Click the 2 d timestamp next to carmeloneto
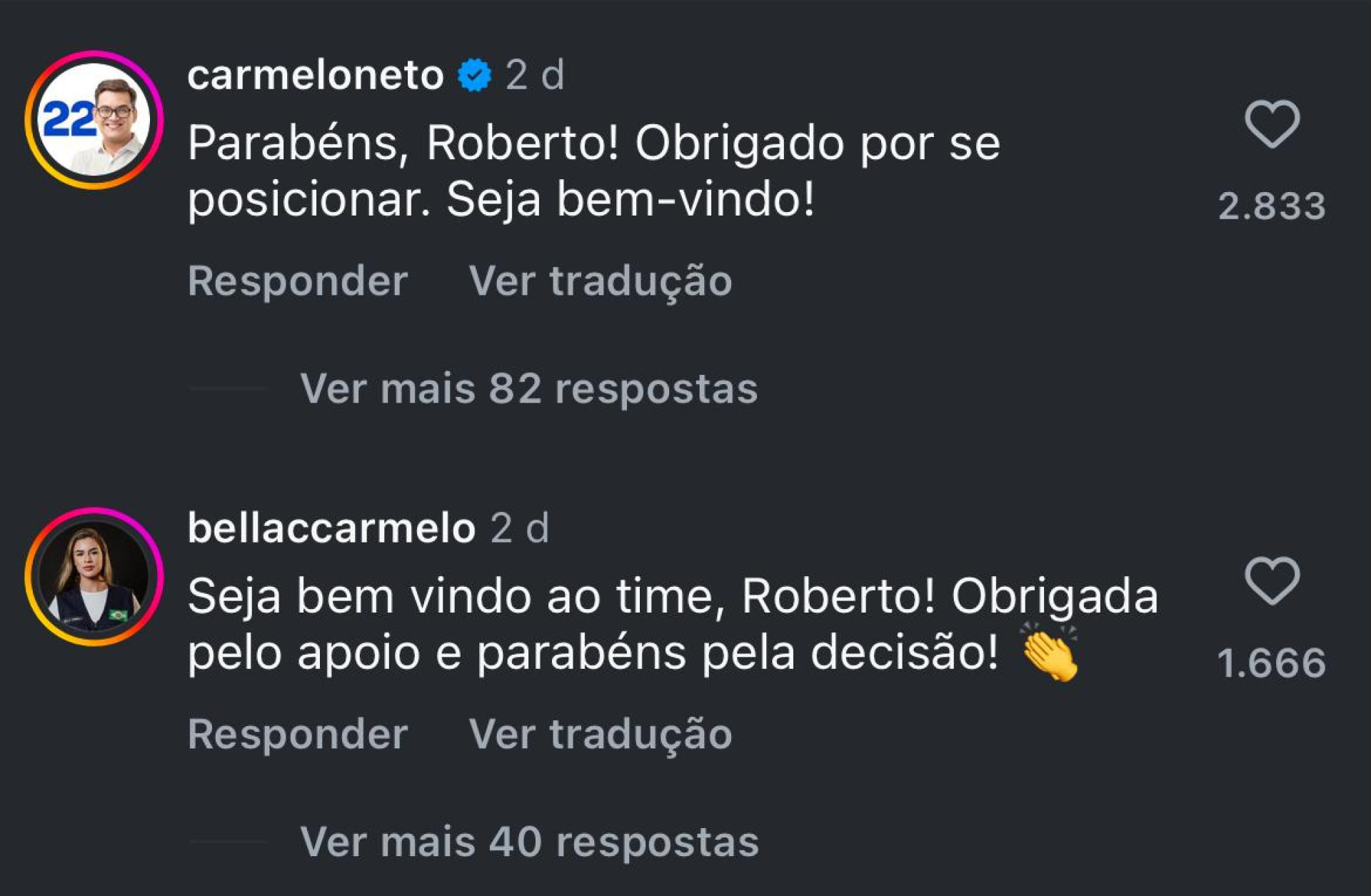1371x896 pixels. (535, 75)
